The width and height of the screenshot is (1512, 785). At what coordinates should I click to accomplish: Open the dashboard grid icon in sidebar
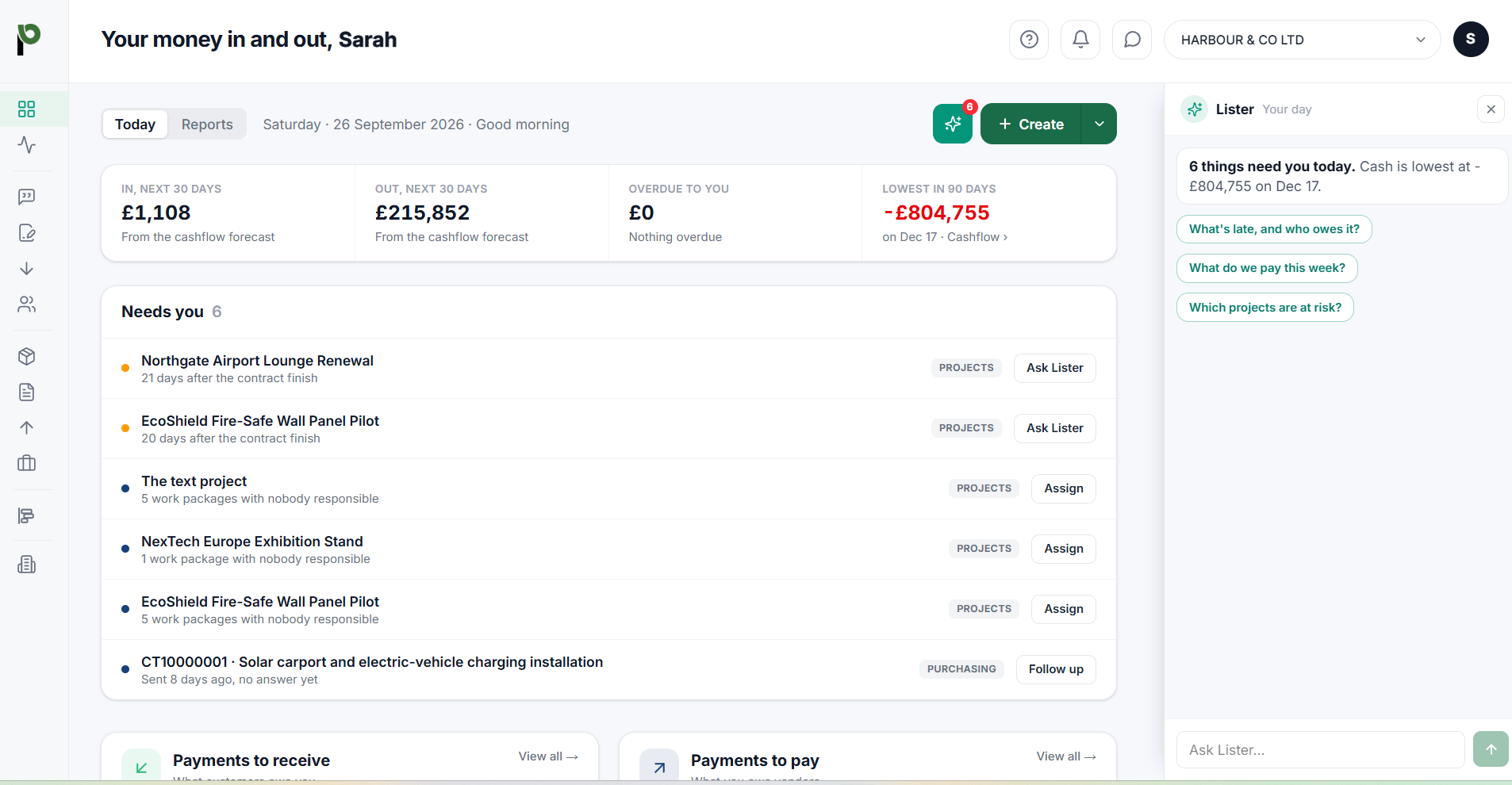coord(27,109)
